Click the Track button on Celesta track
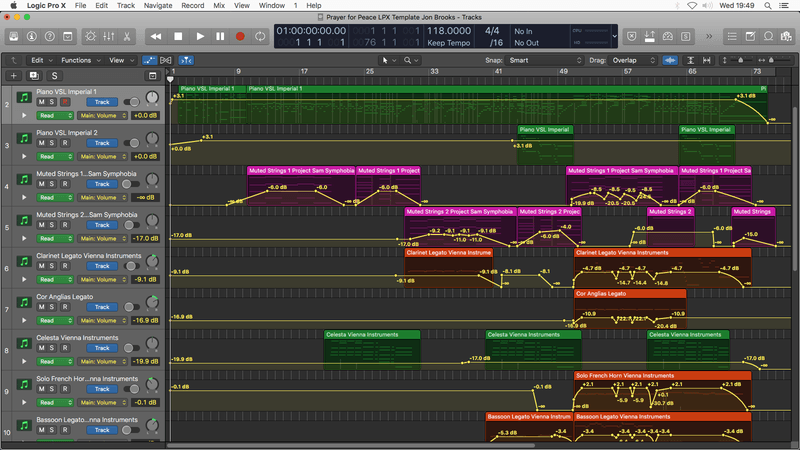The image size is (800, 450). coord(102,348)
